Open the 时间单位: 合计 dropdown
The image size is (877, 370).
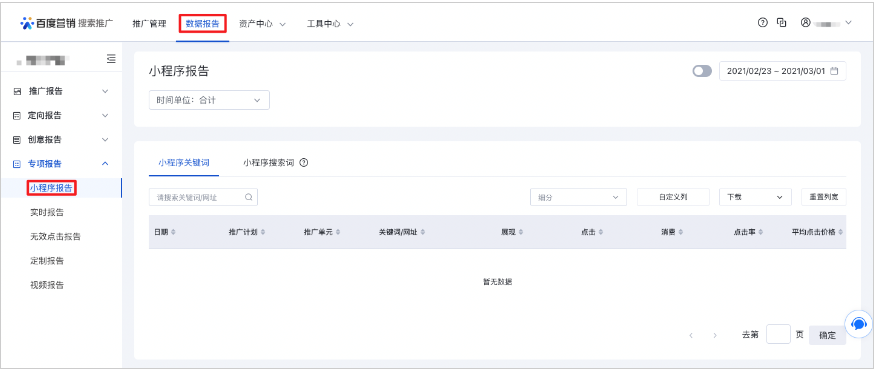click(209, 100)
